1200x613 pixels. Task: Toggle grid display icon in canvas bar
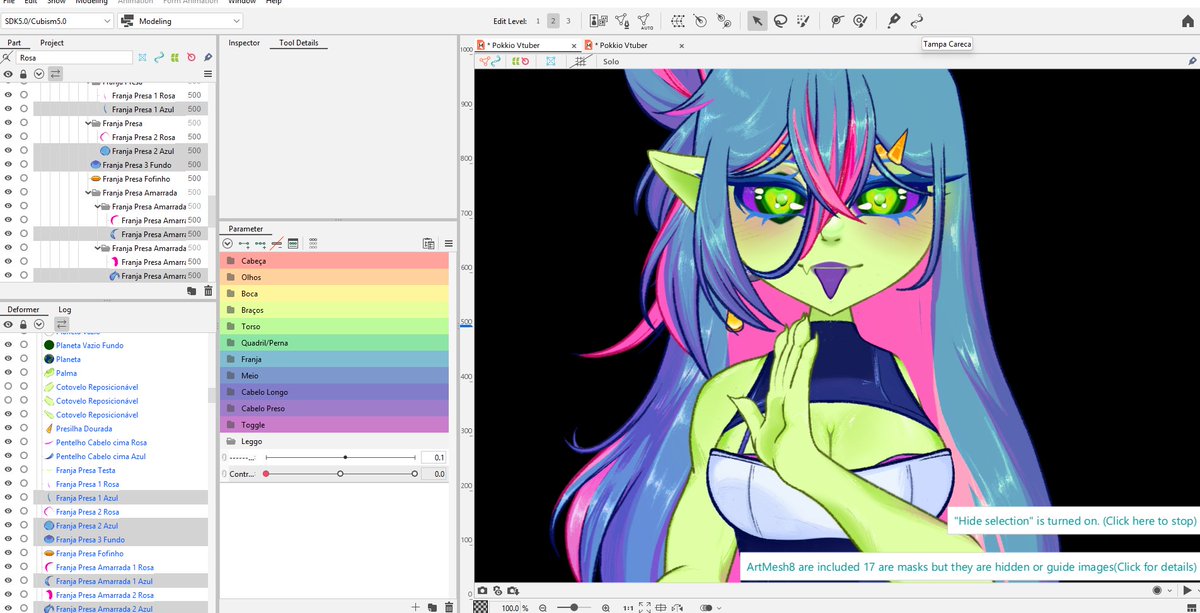click(579, 61)
